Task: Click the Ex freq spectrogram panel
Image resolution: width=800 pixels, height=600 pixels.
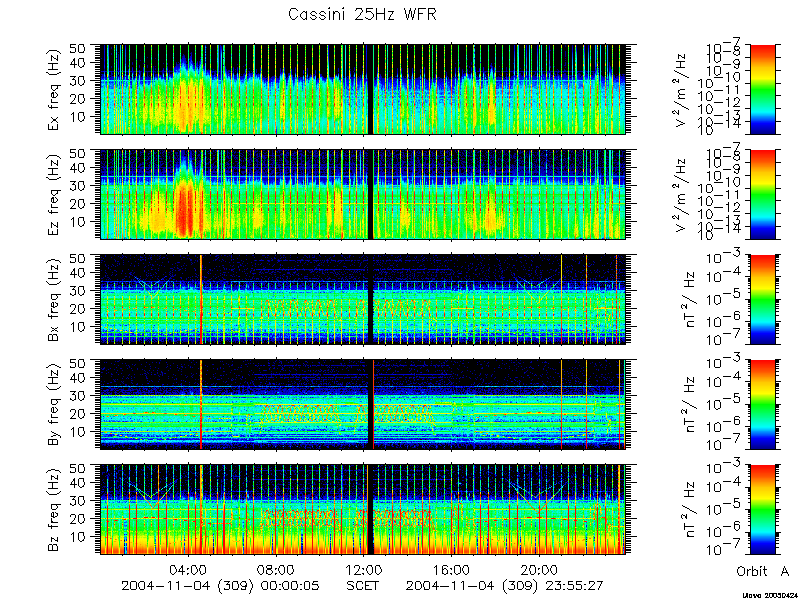Action: click(x=363, y=89)
